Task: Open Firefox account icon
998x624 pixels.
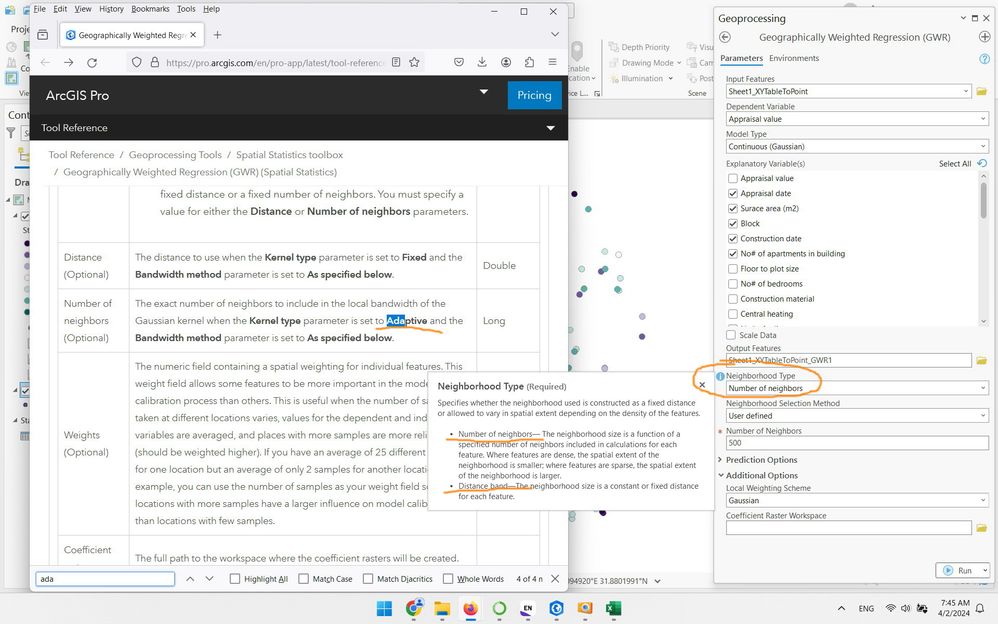Action: 506,62
